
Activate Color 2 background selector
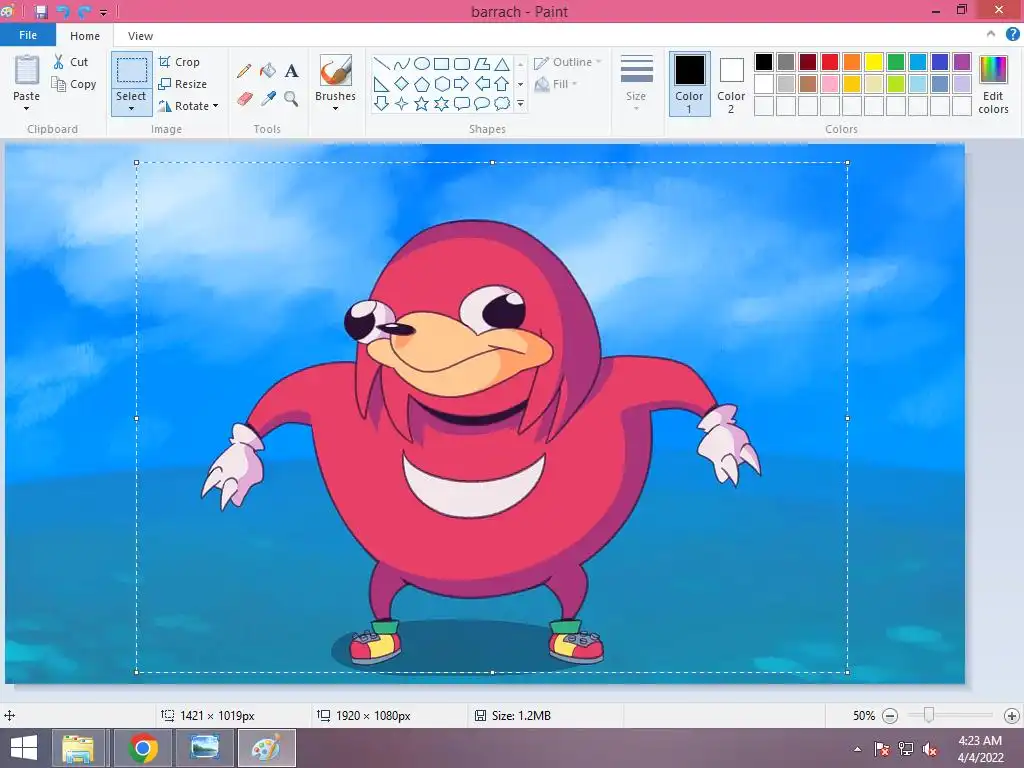tap(731, 84)
